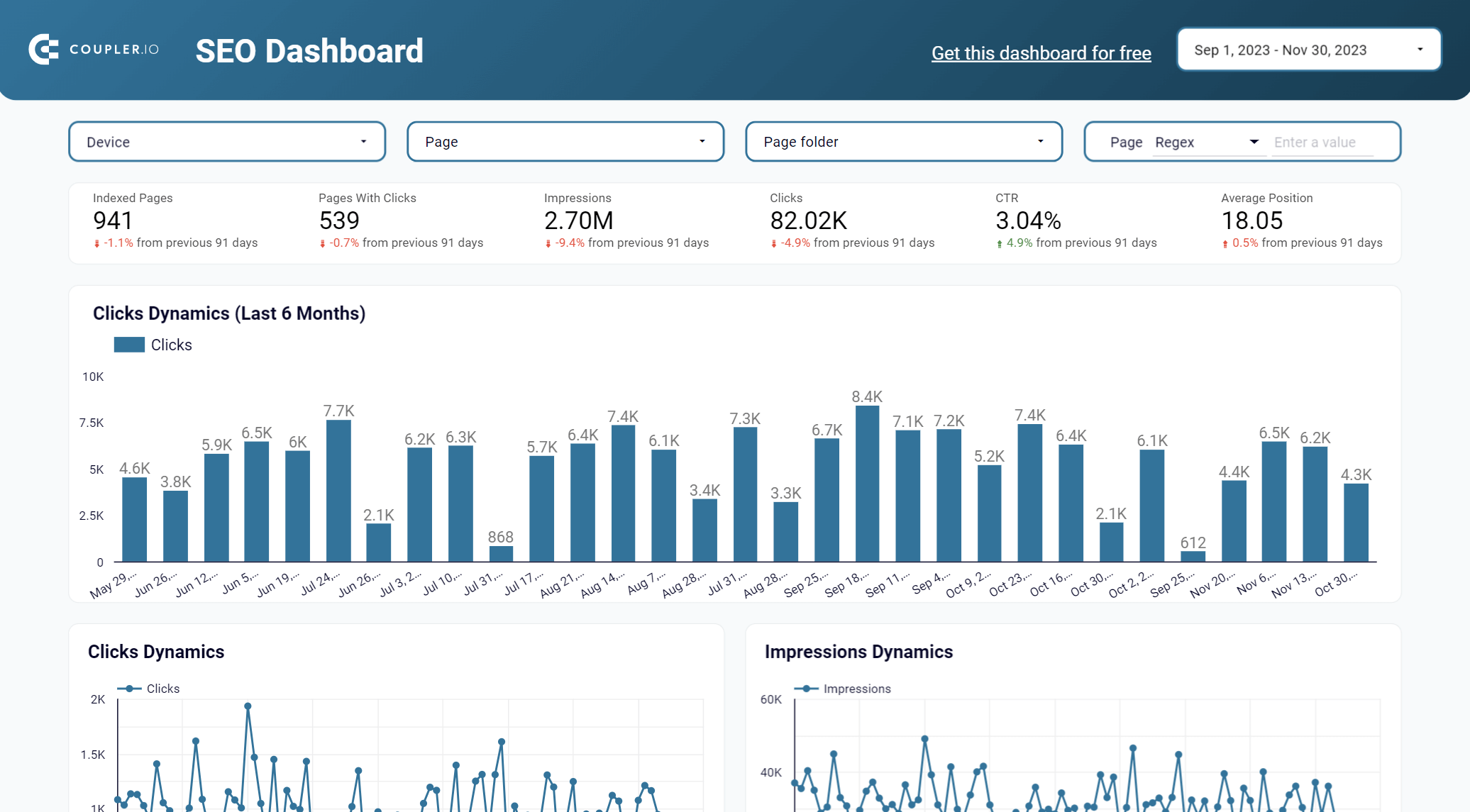Click the 60K y-axis label in Impressions Dynamics
Screen dimensions: 1470x812
[x=771, y=699]
